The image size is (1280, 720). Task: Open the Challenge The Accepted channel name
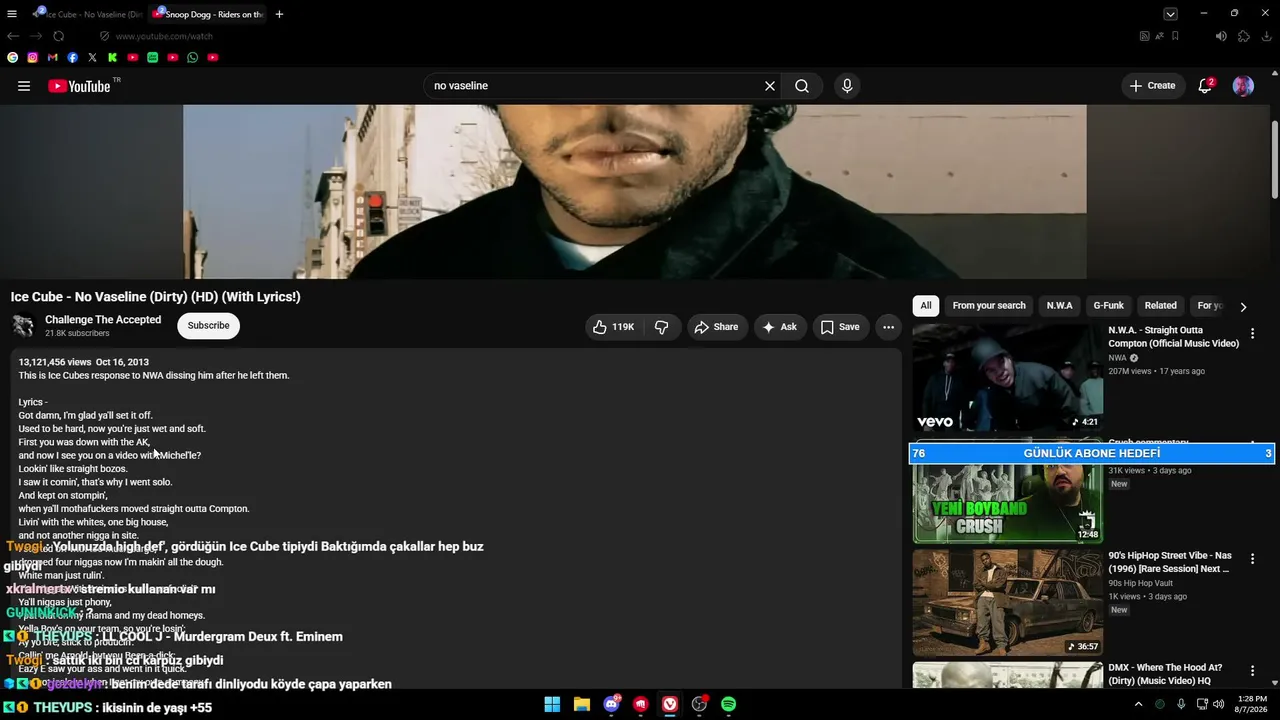pyautogui.click(x=103, y=320)
